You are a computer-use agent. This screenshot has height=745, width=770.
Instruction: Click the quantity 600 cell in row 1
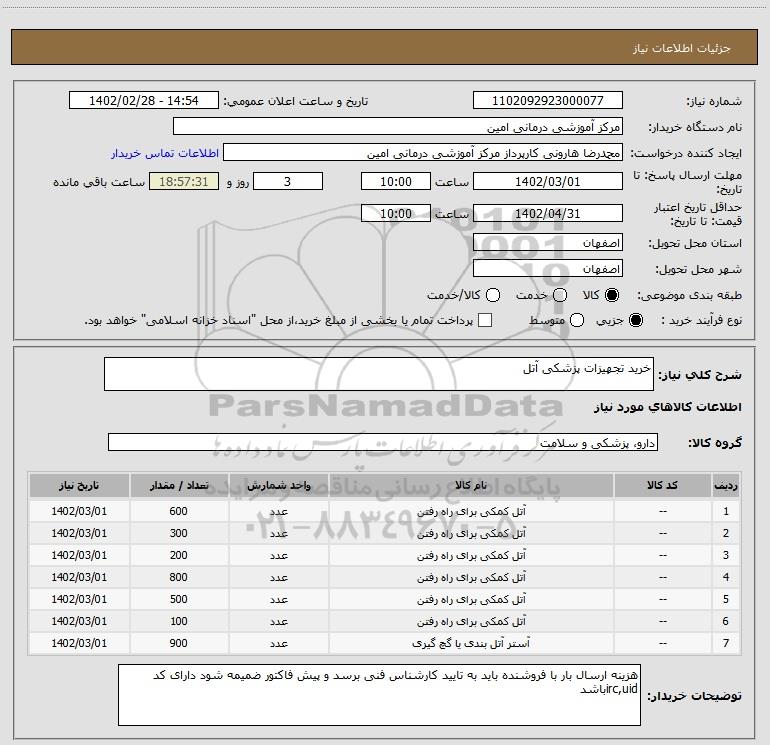(x=179, y=511)
